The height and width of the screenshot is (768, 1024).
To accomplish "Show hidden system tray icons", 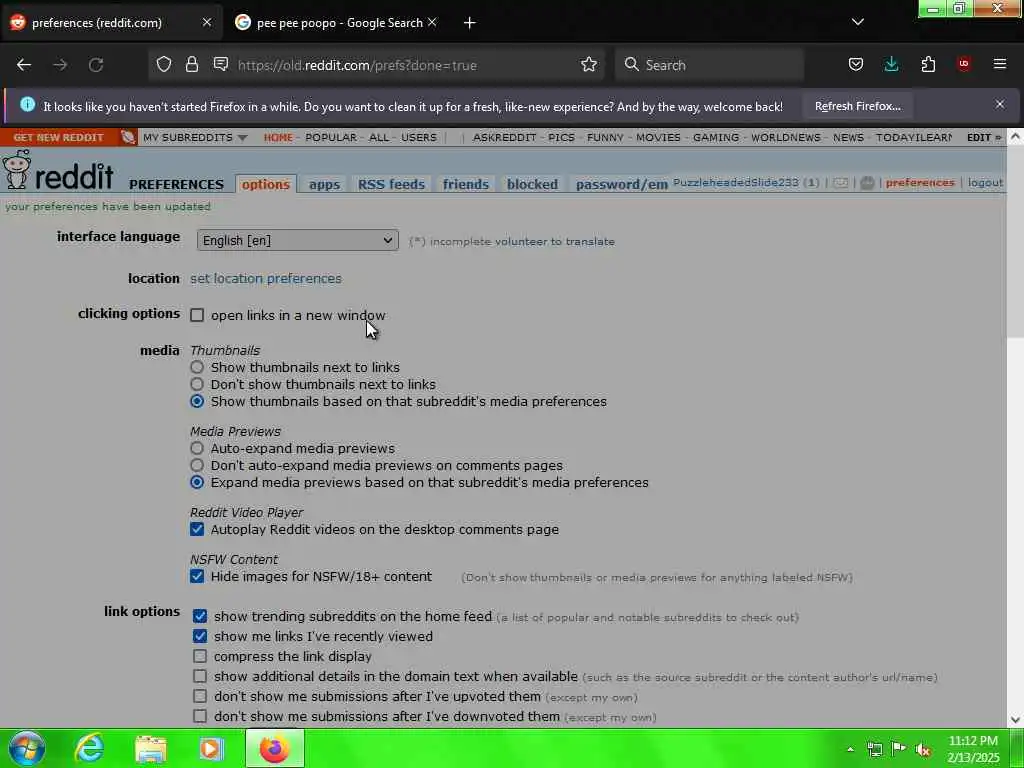I will tap(850, 749).
